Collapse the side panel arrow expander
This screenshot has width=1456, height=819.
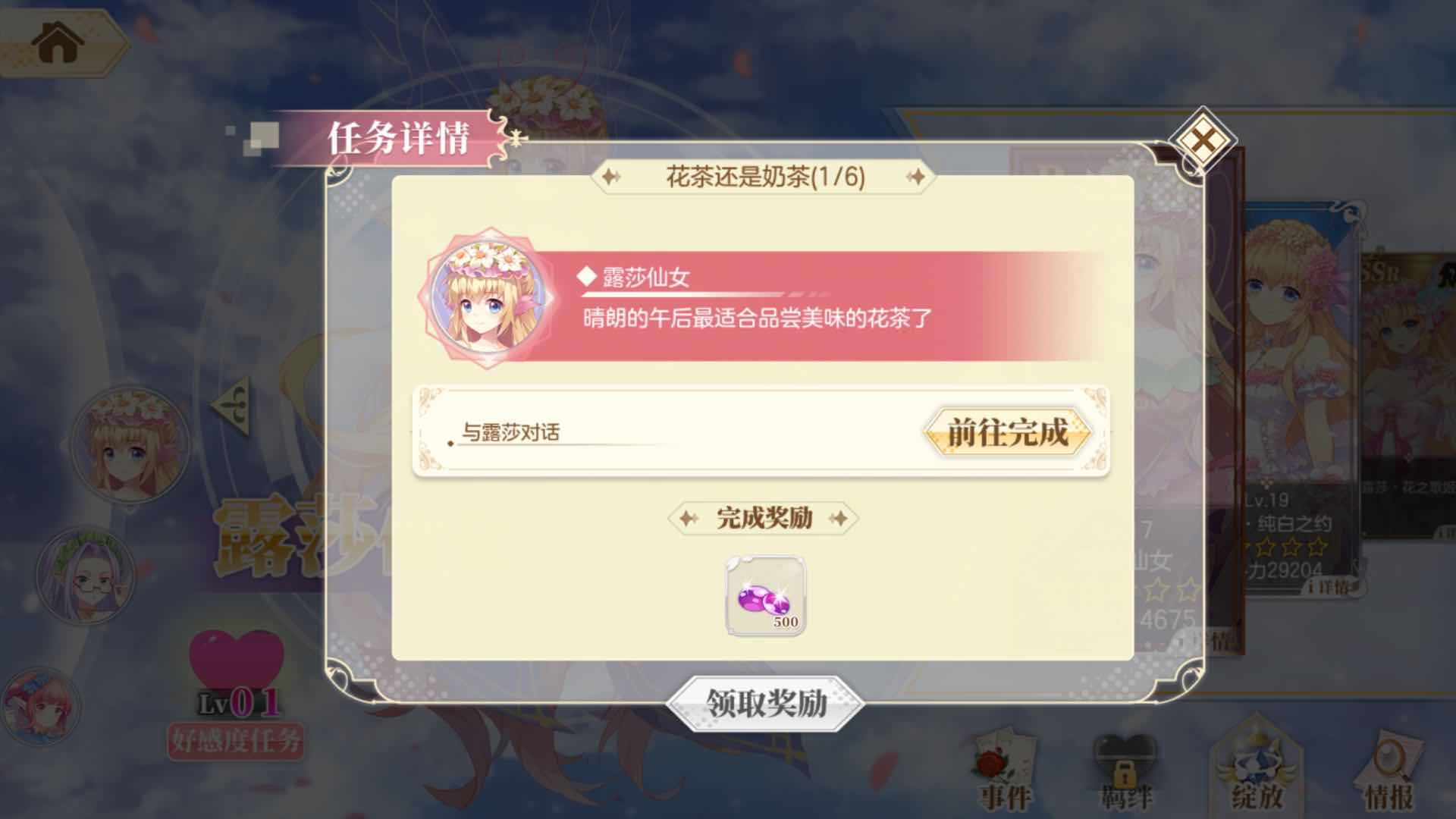(232, 404)
